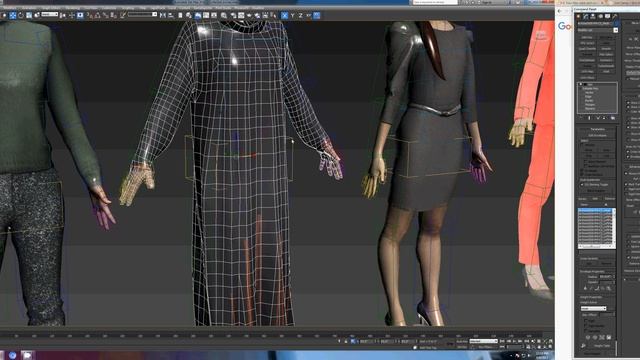Restrict transform to Y axis
This screenshot has width=640, height=360.
coord(292,16)
